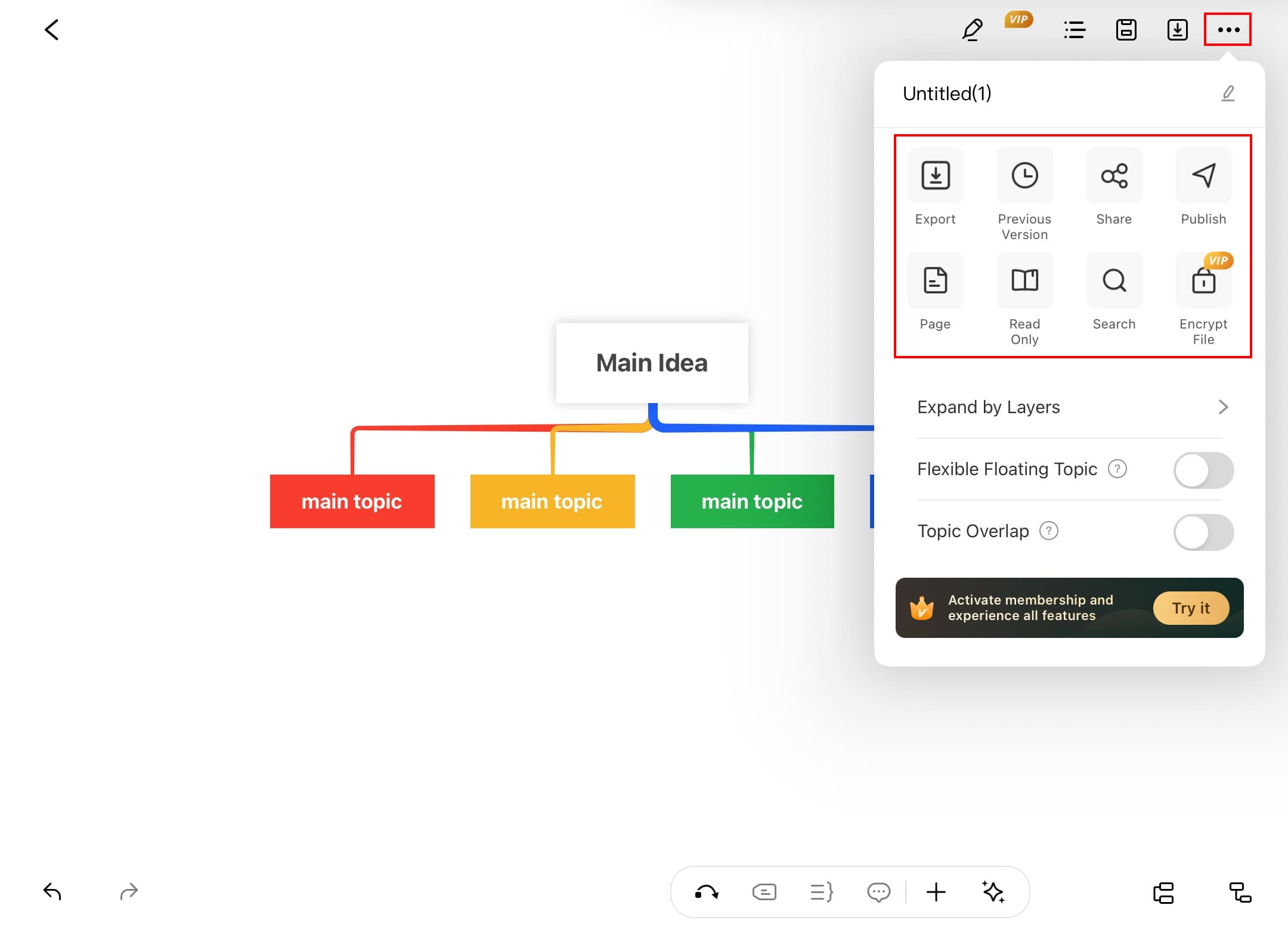
Task: Click the Publish paper-plane icon
Action: pos(1203,175)
